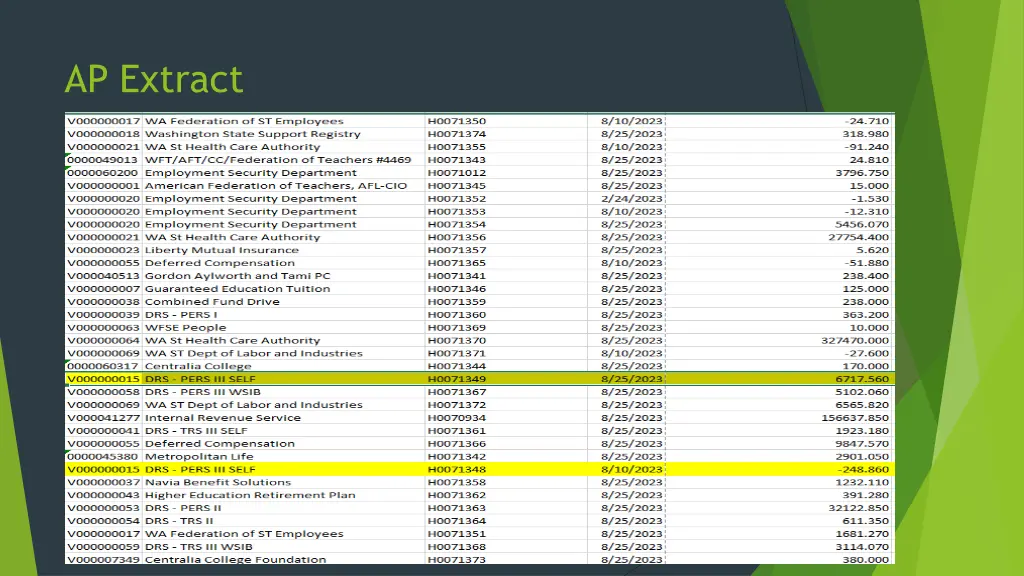Image resolution: width=1024 pixels, height=576 pixels.
Task: Select 'DRS - TRS III SELF' cell
Action: click(x=196, y=431)
